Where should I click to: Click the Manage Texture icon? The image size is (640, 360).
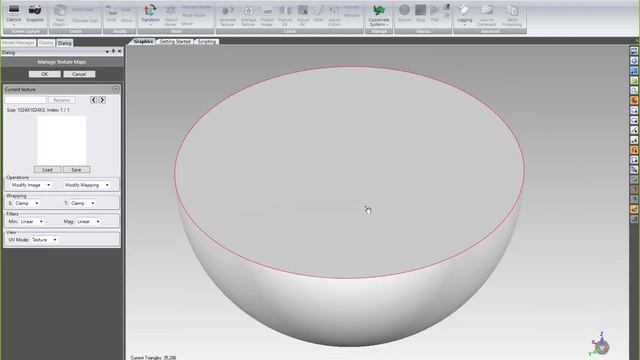point(248,16)
